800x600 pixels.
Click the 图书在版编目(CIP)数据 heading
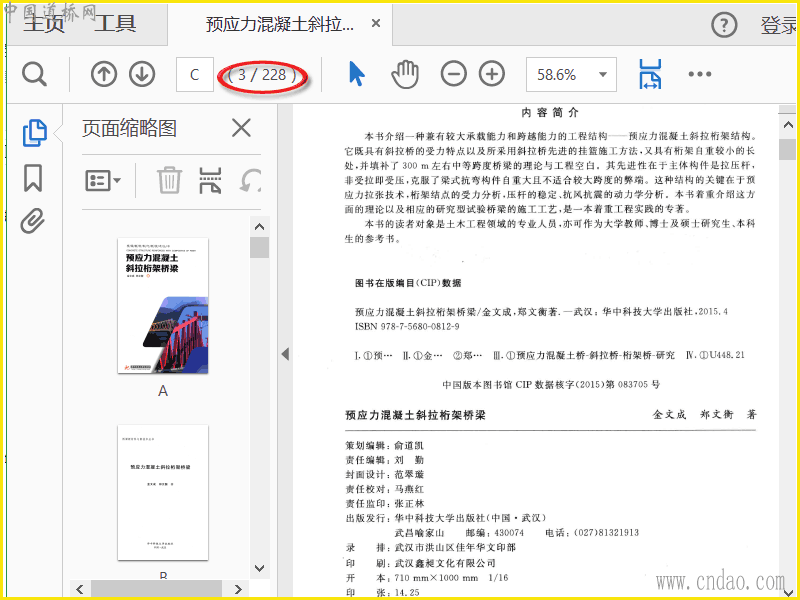click(408, 283)
